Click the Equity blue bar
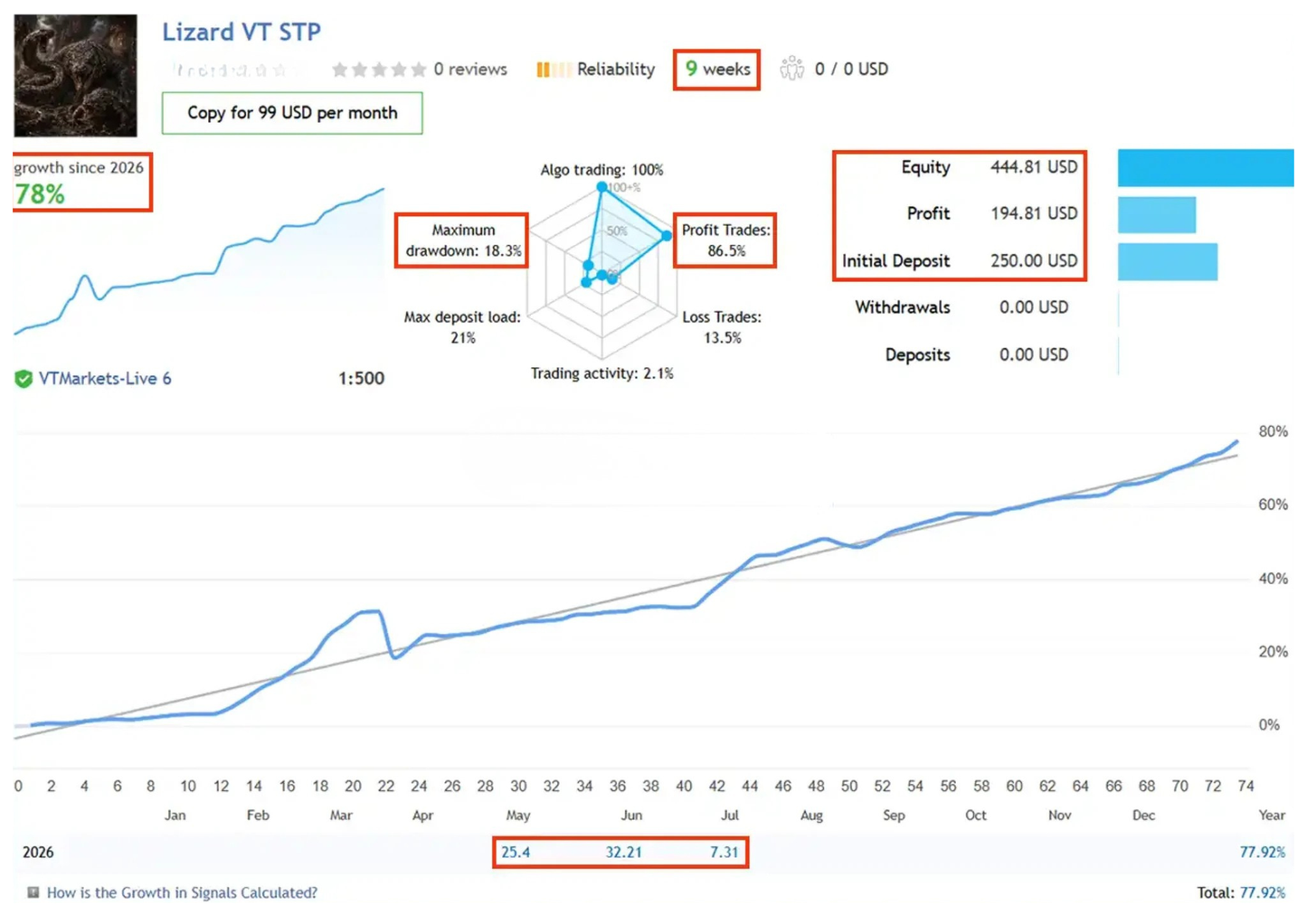 coord(1206,168)
